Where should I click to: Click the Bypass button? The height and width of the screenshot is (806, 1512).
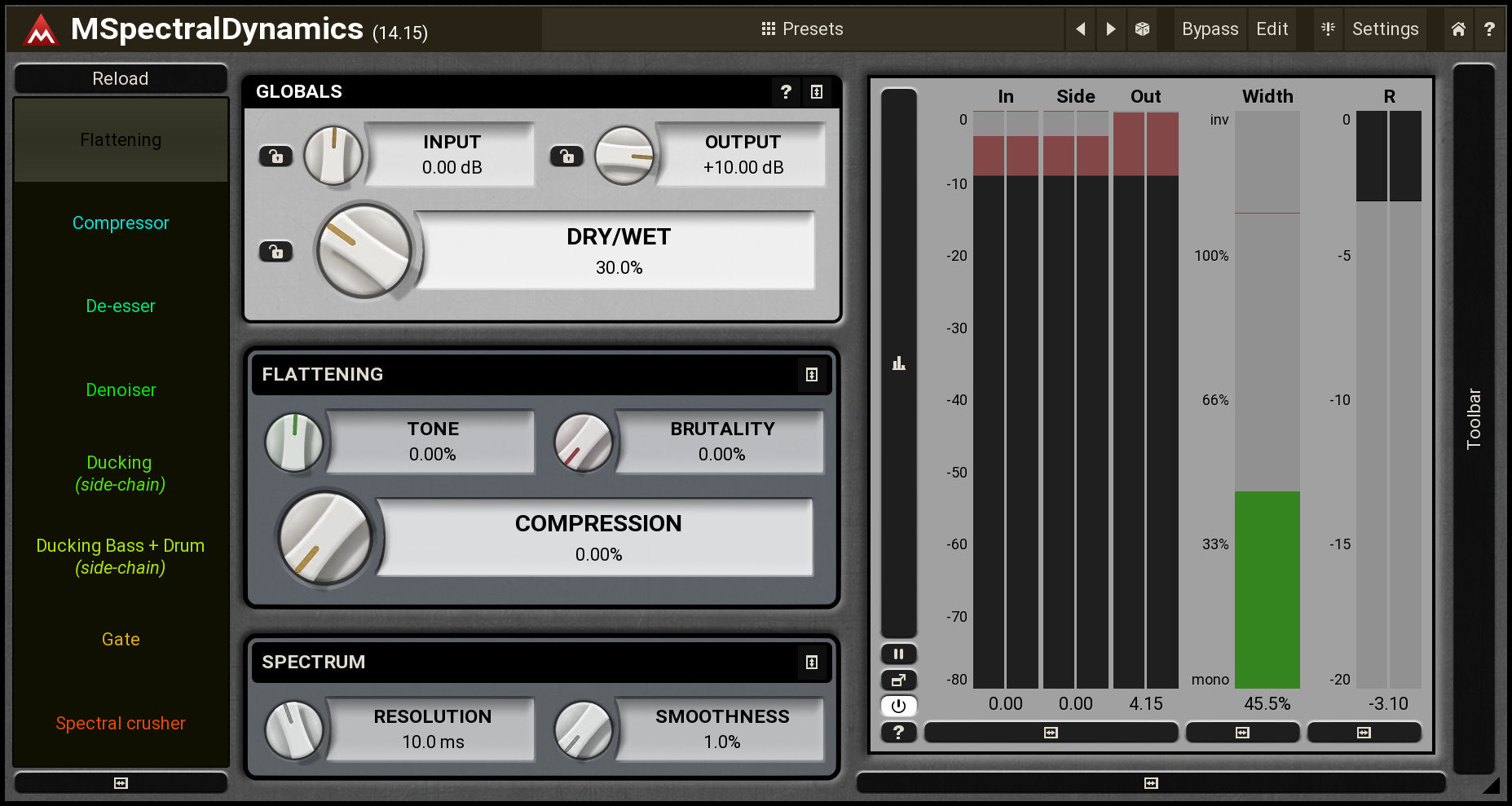click(1210, 29)
